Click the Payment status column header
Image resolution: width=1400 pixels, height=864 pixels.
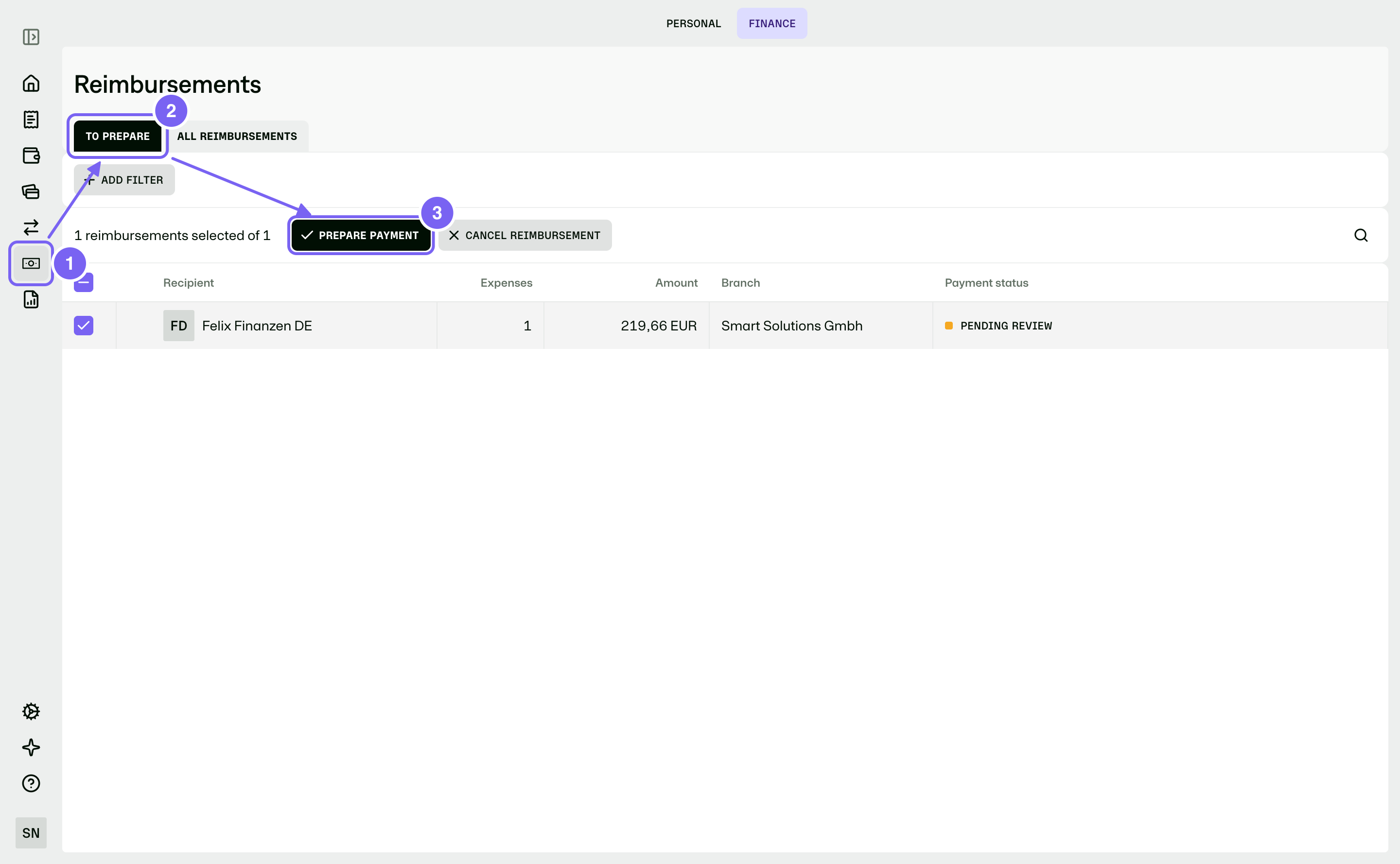[x=987, y=283]
